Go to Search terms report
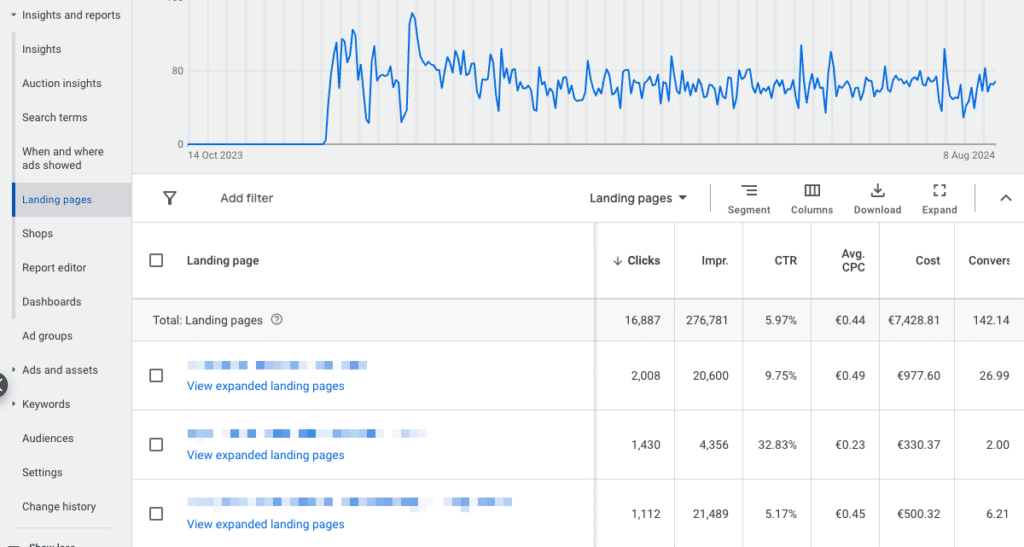 55,117
